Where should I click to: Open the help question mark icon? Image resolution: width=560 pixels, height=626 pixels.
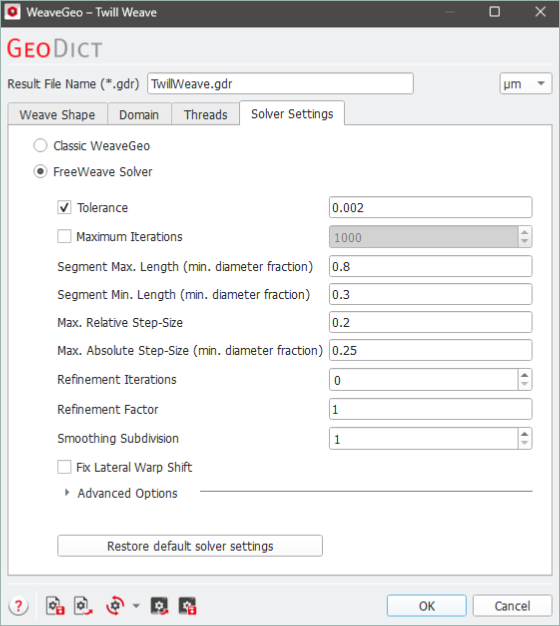point(18,606)
